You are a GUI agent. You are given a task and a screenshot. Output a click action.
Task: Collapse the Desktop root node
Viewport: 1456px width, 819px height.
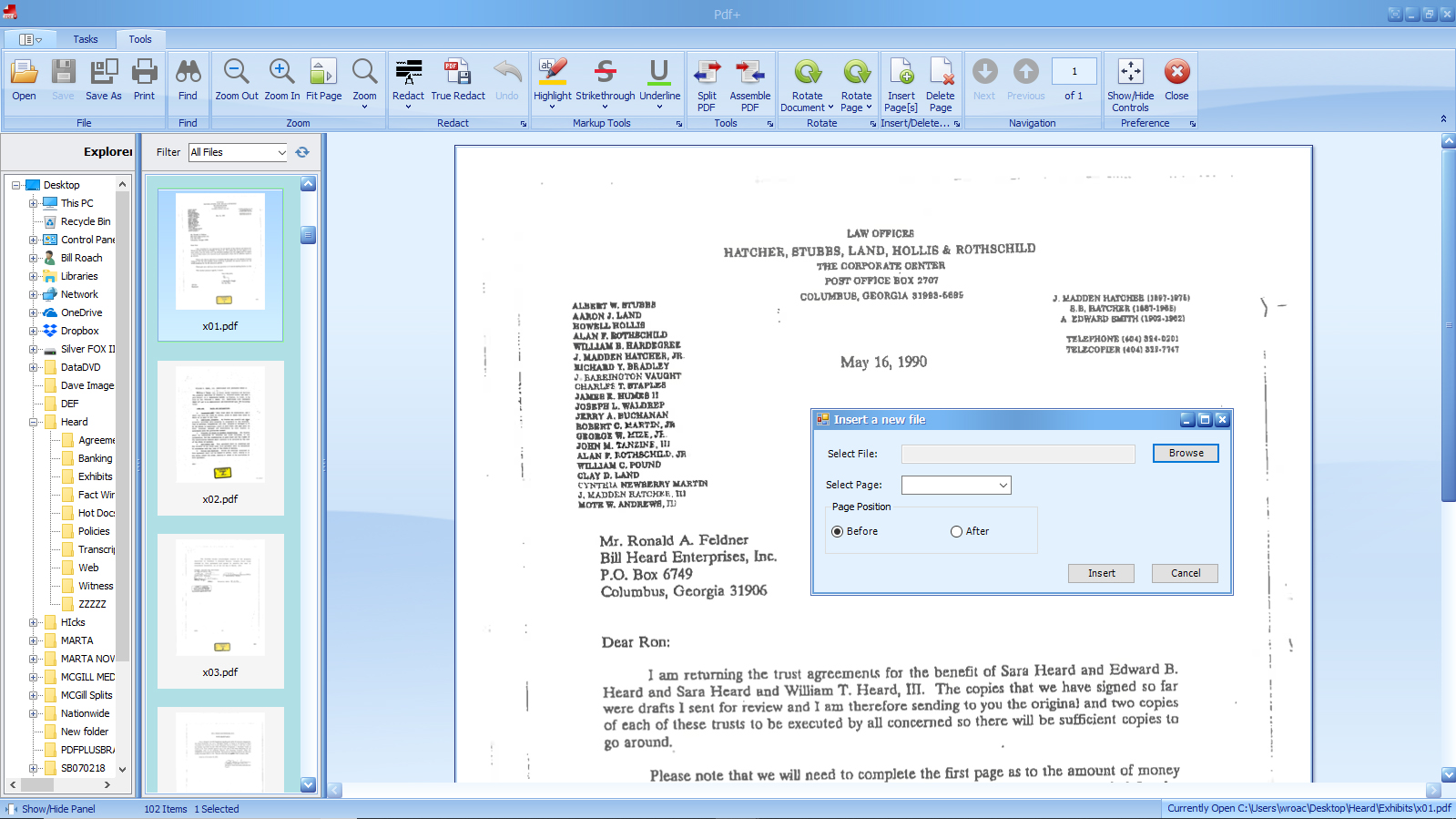point(16,185)
